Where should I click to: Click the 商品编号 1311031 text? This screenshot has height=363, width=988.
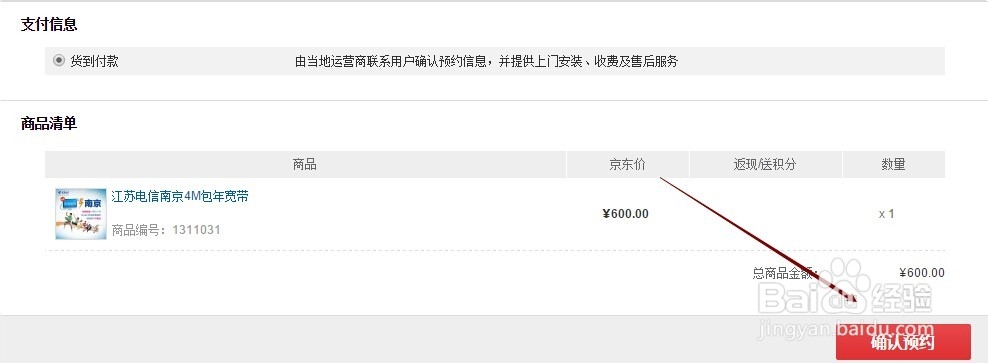tap(166, 229)
